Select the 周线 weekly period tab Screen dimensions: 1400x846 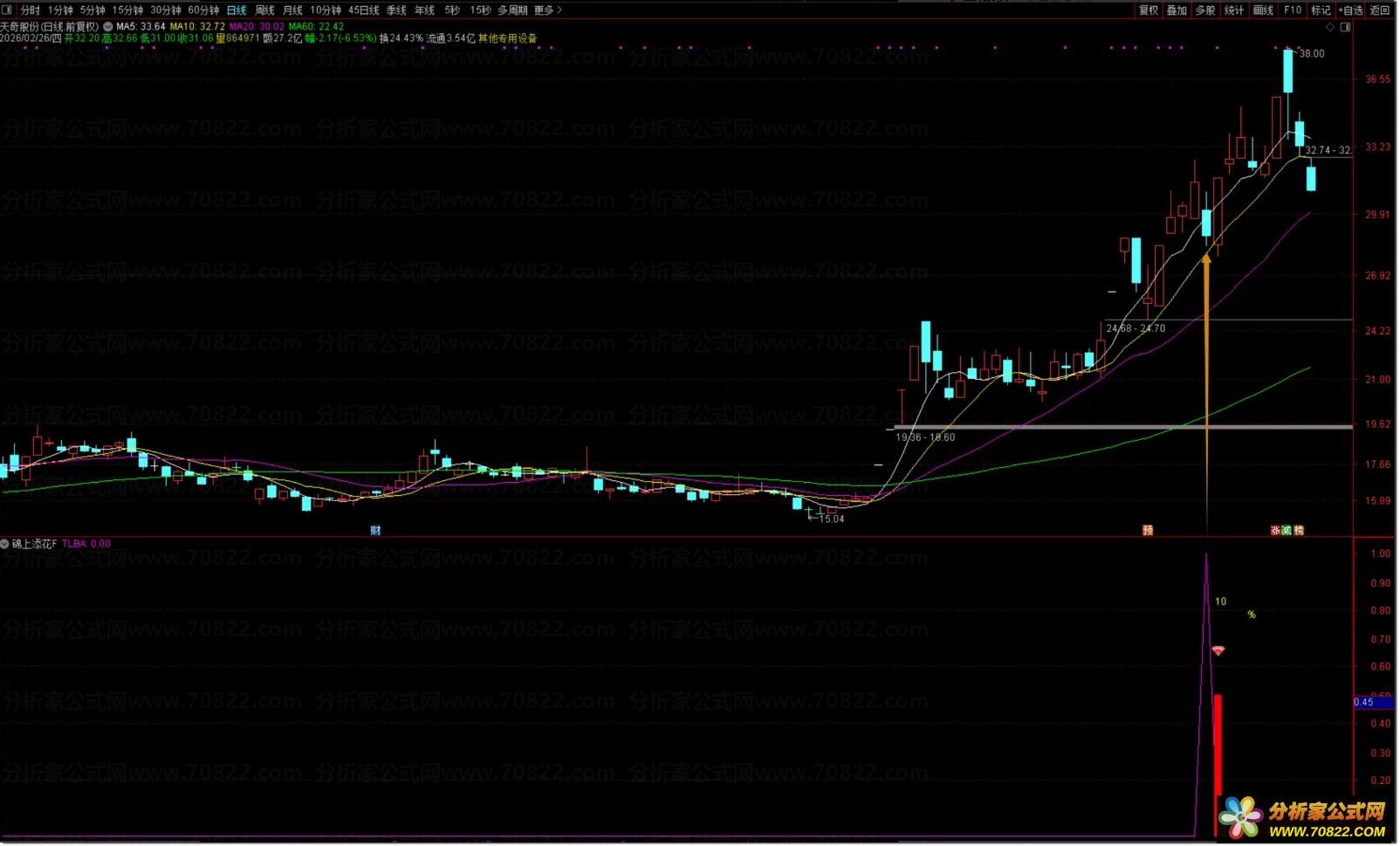pos(264,10)
